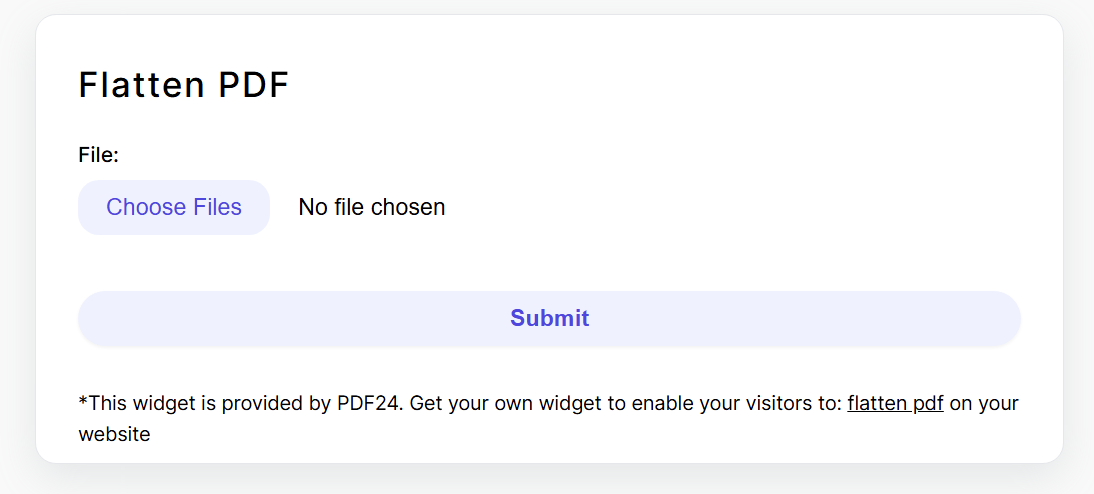Click the word 'website' in footer note
This screenshot has width=1094, height=494.
(114, 434)
